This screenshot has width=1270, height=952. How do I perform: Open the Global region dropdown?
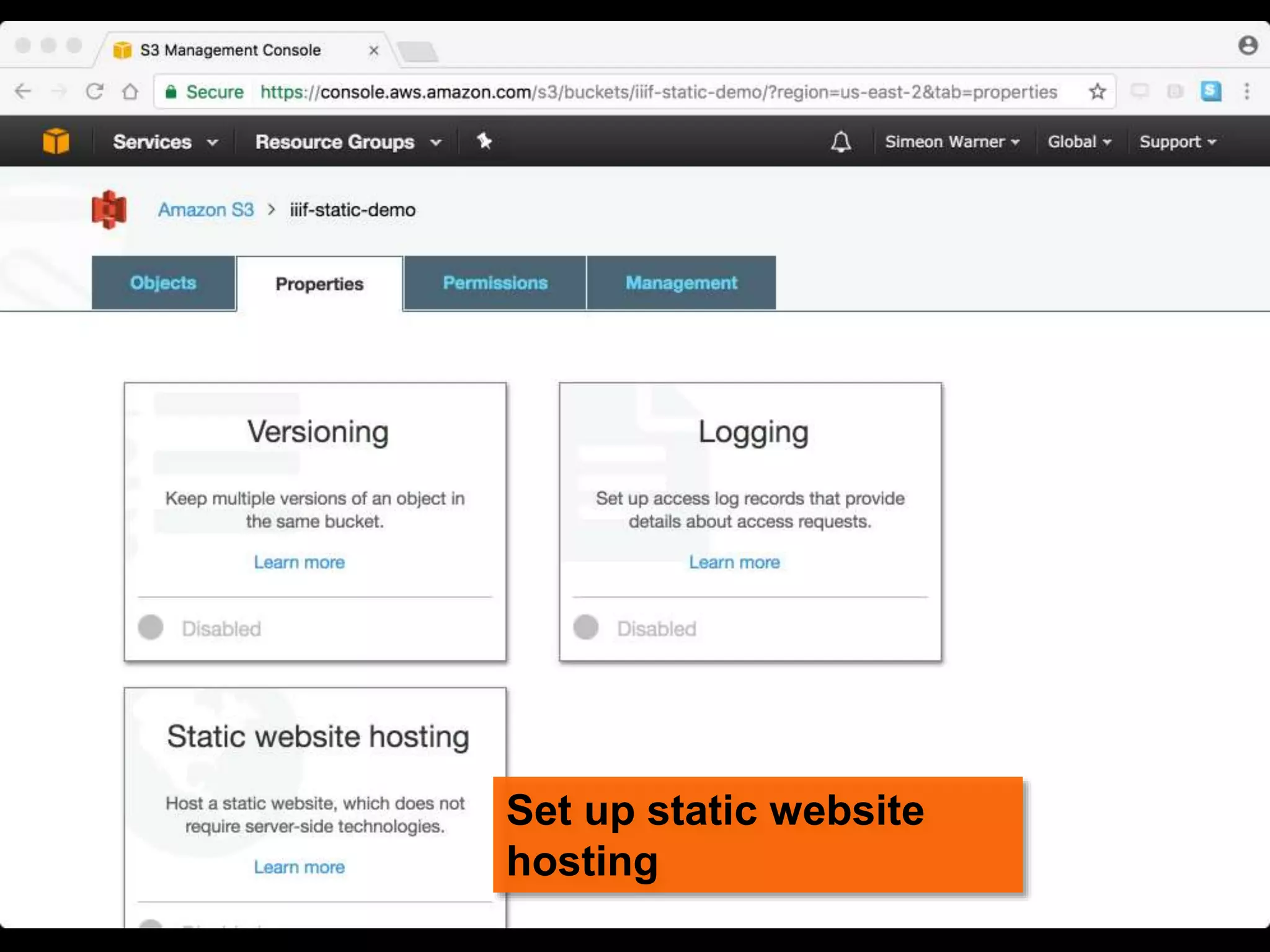point(1080,142)
